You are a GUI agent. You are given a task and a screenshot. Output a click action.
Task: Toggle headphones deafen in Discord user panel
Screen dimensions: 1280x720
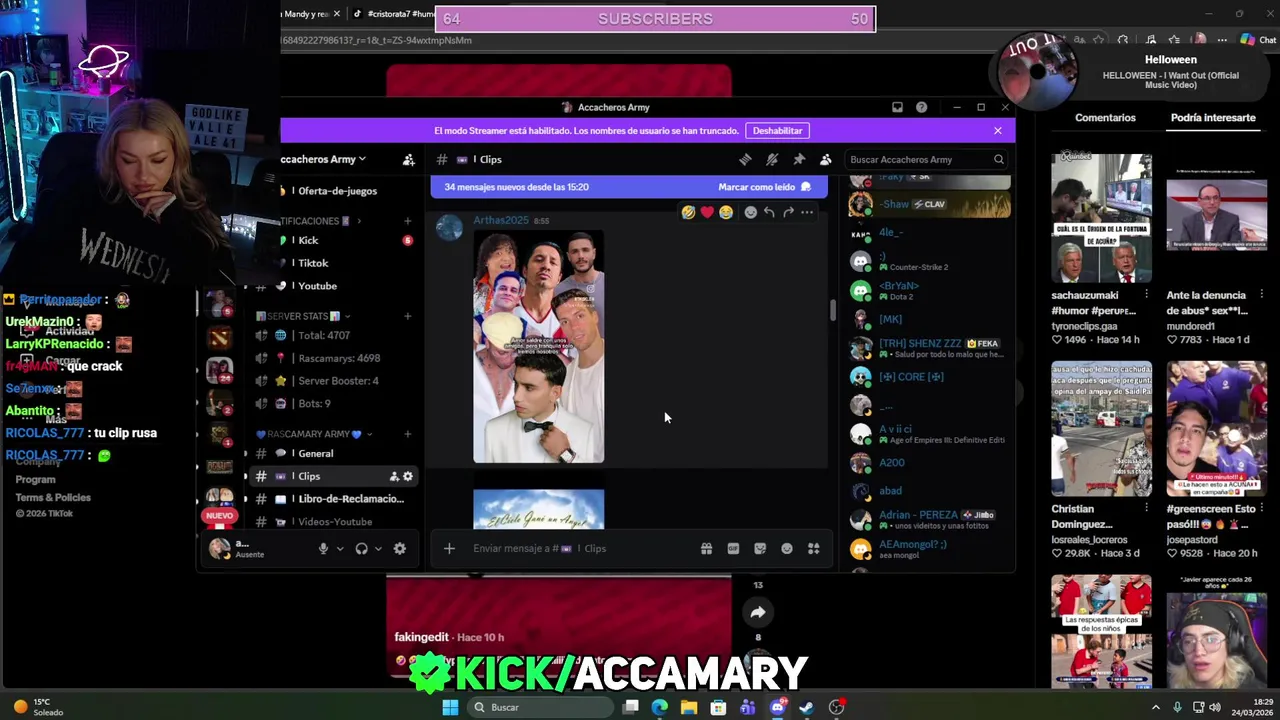tap(361, 548)
